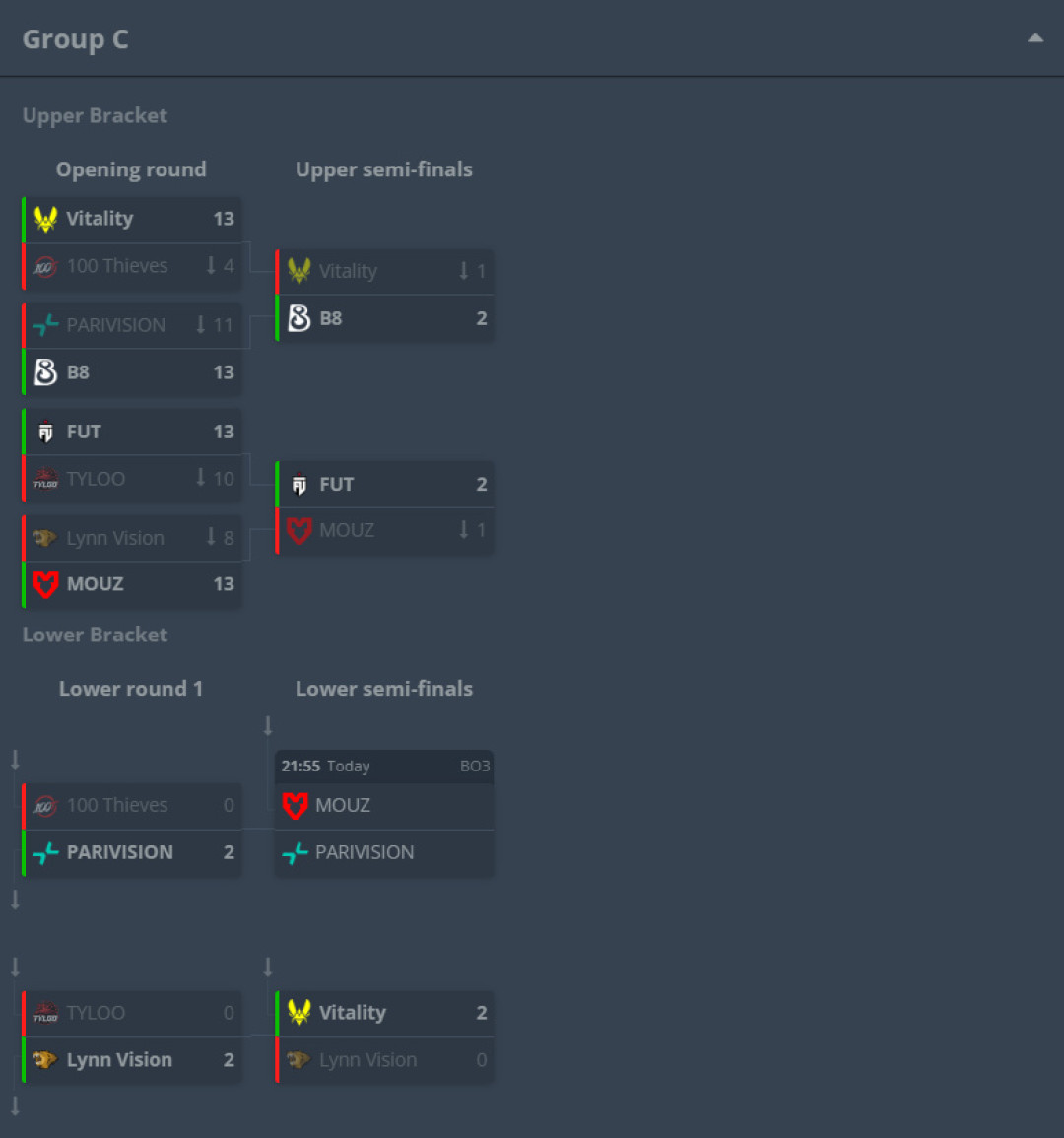The image size is (1064, 1138).
Task: Click Vitality logo in Upper semi-finals
Action: click(x=299, y=271)
